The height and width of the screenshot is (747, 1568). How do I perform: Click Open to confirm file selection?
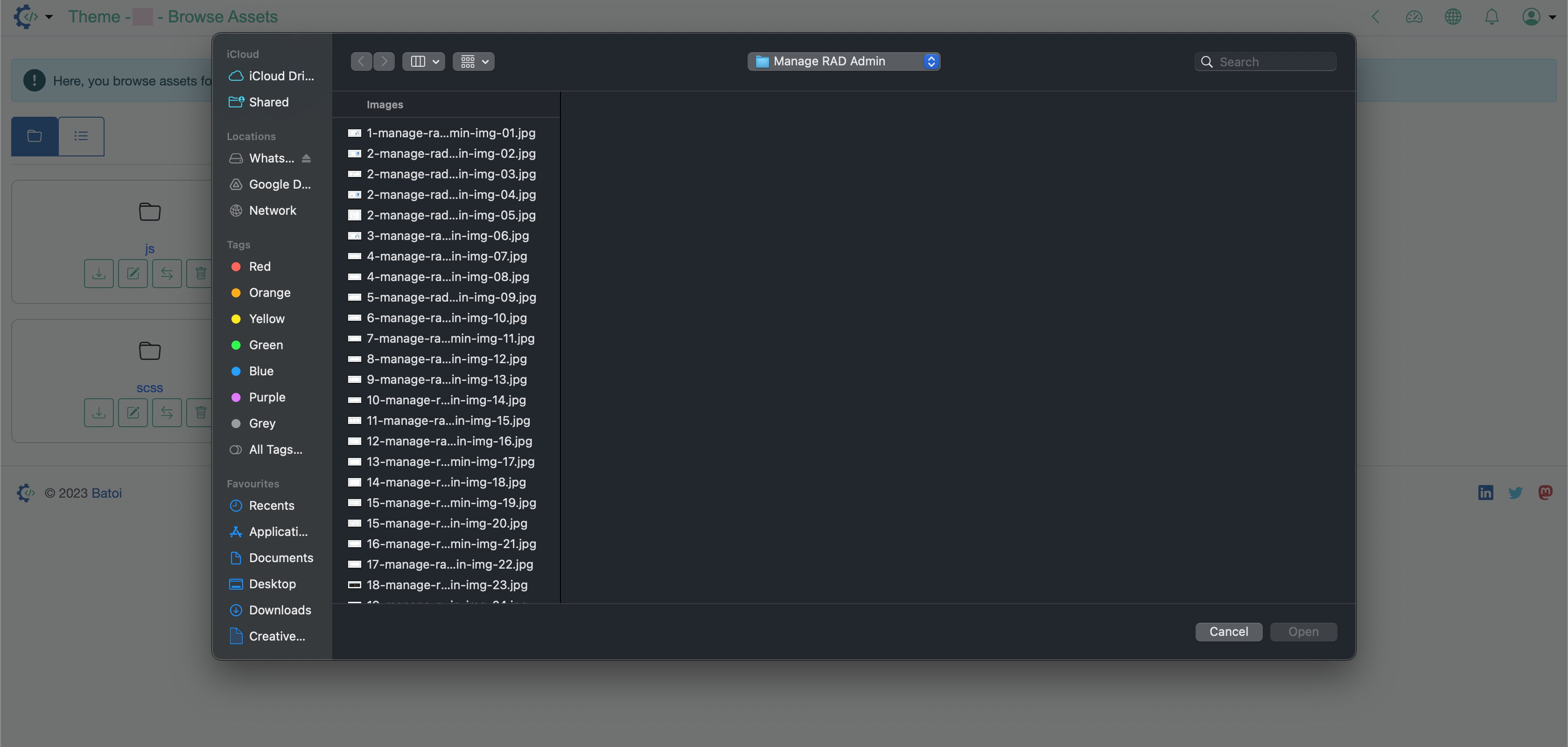pos(1303,631)
